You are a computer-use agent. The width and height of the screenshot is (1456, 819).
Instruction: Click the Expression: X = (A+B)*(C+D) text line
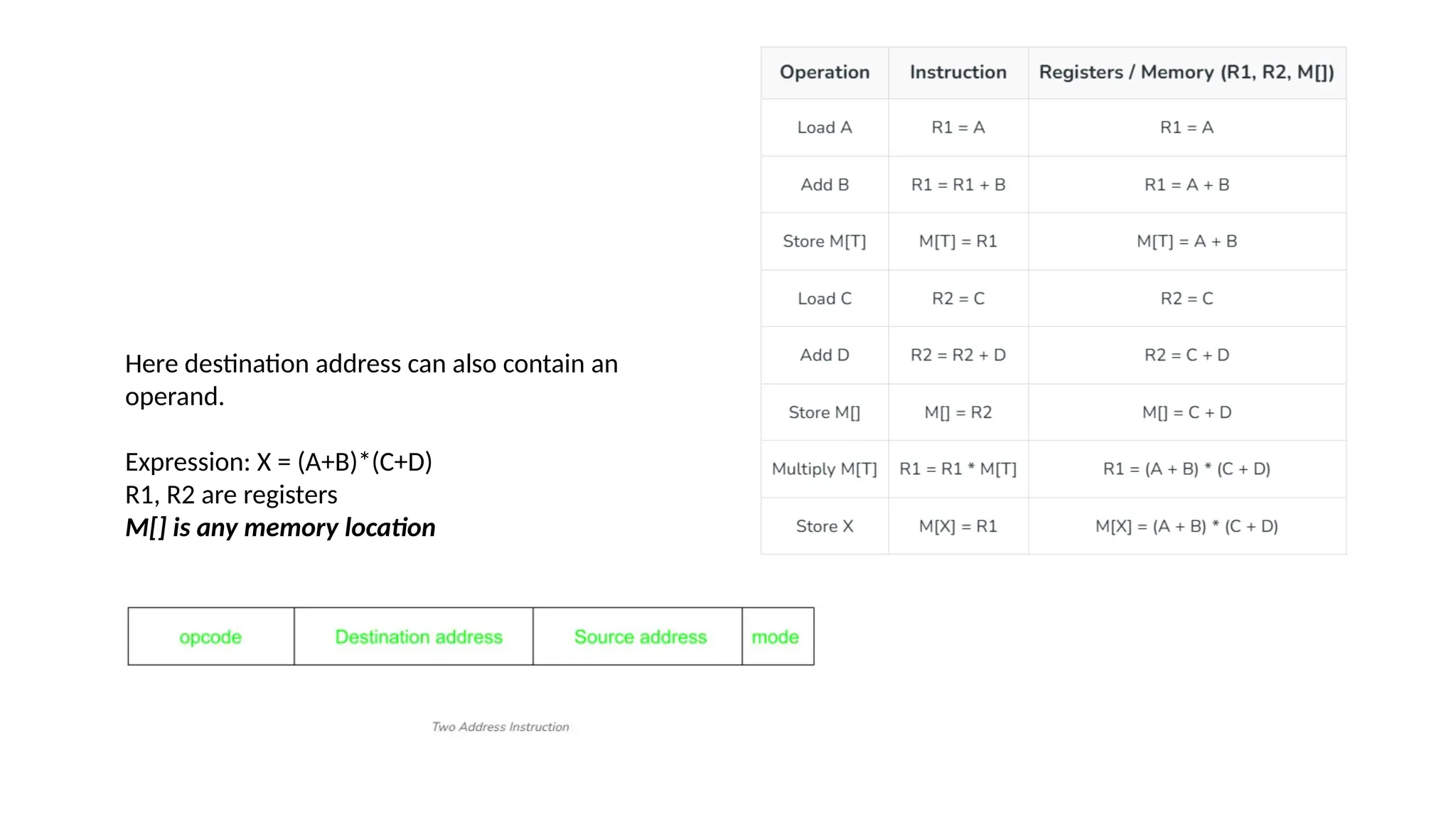[279, 462]
